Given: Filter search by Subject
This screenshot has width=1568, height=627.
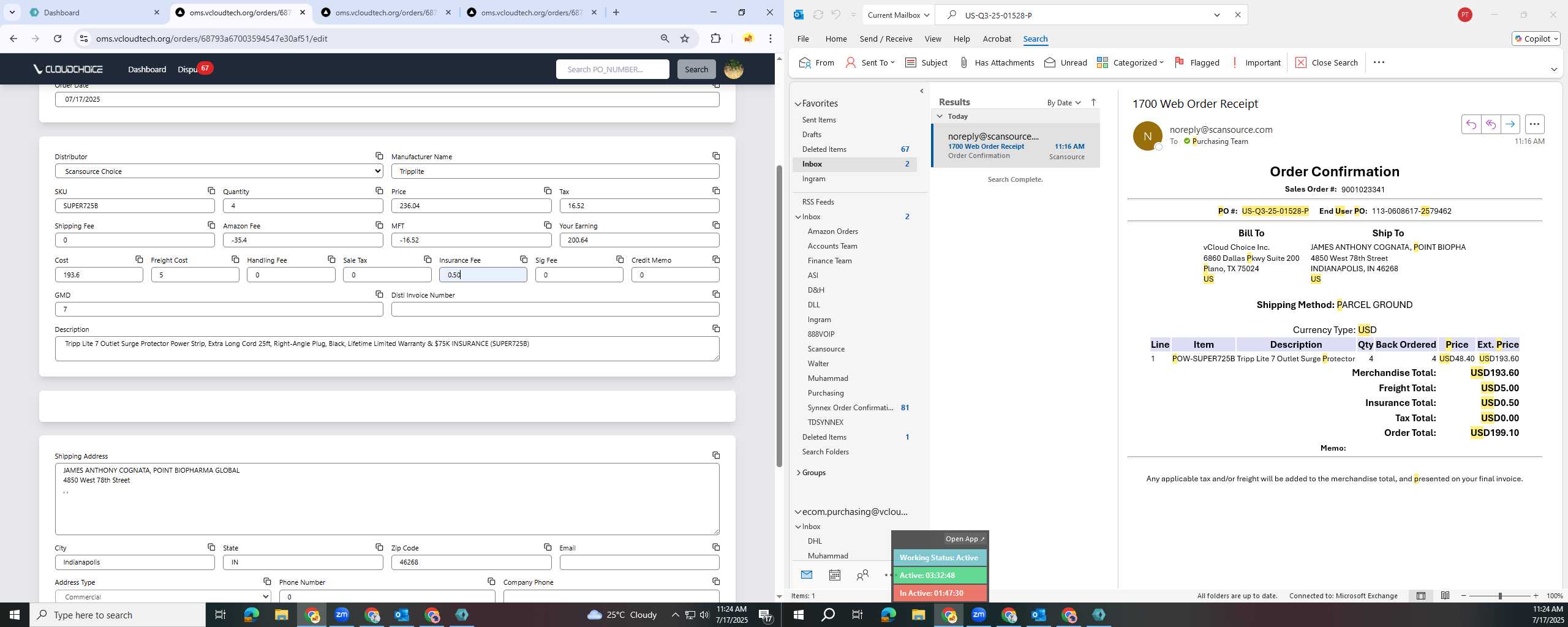Looking at the screenshot, I should point(926,62).
